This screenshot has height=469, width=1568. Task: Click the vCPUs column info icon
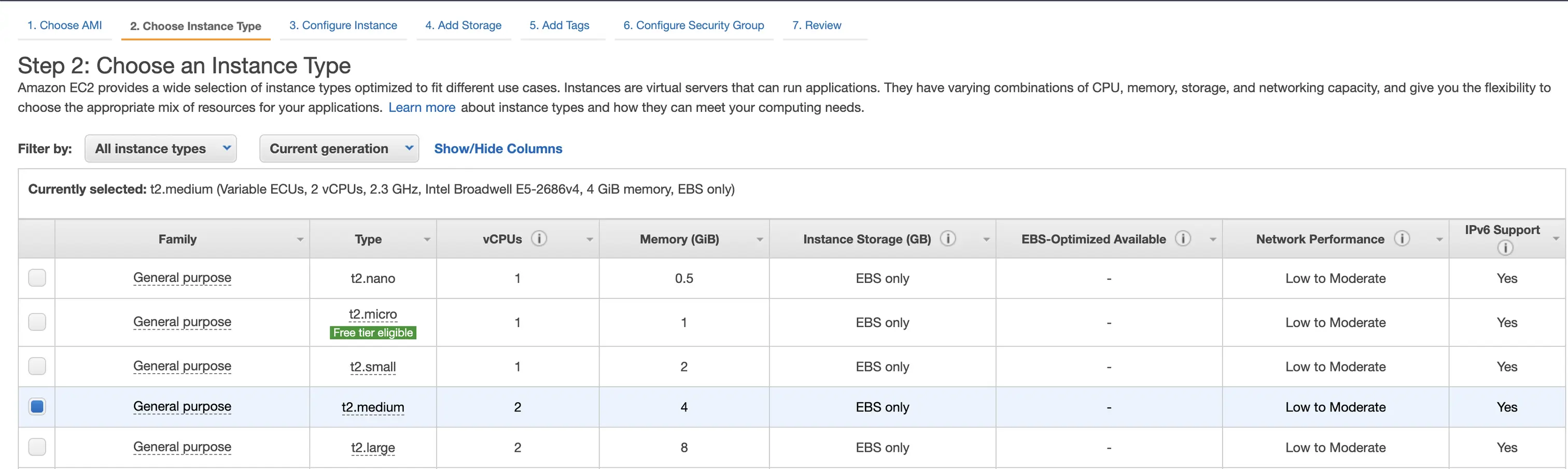coord(539,238)
